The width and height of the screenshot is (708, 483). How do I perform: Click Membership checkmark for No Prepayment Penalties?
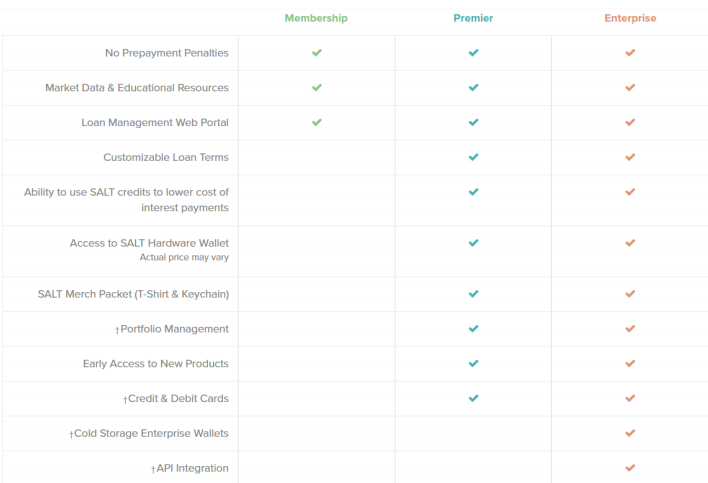click(x=317, y=52)
